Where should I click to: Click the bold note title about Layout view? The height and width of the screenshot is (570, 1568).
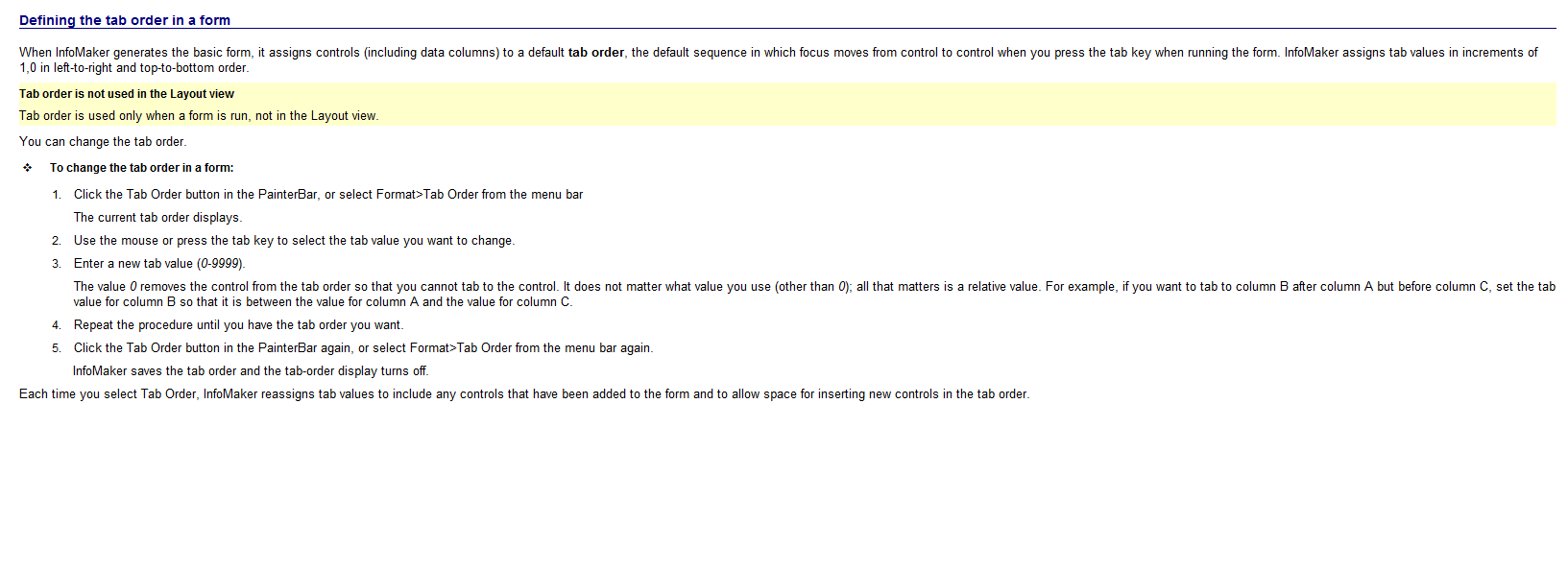point(127,94)
